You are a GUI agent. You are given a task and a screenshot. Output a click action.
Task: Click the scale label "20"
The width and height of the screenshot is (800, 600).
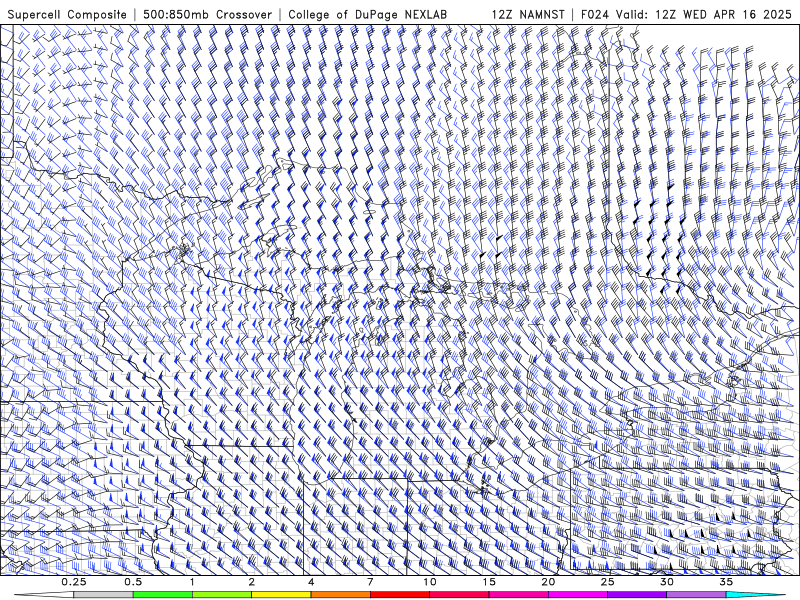pos(548,582)
